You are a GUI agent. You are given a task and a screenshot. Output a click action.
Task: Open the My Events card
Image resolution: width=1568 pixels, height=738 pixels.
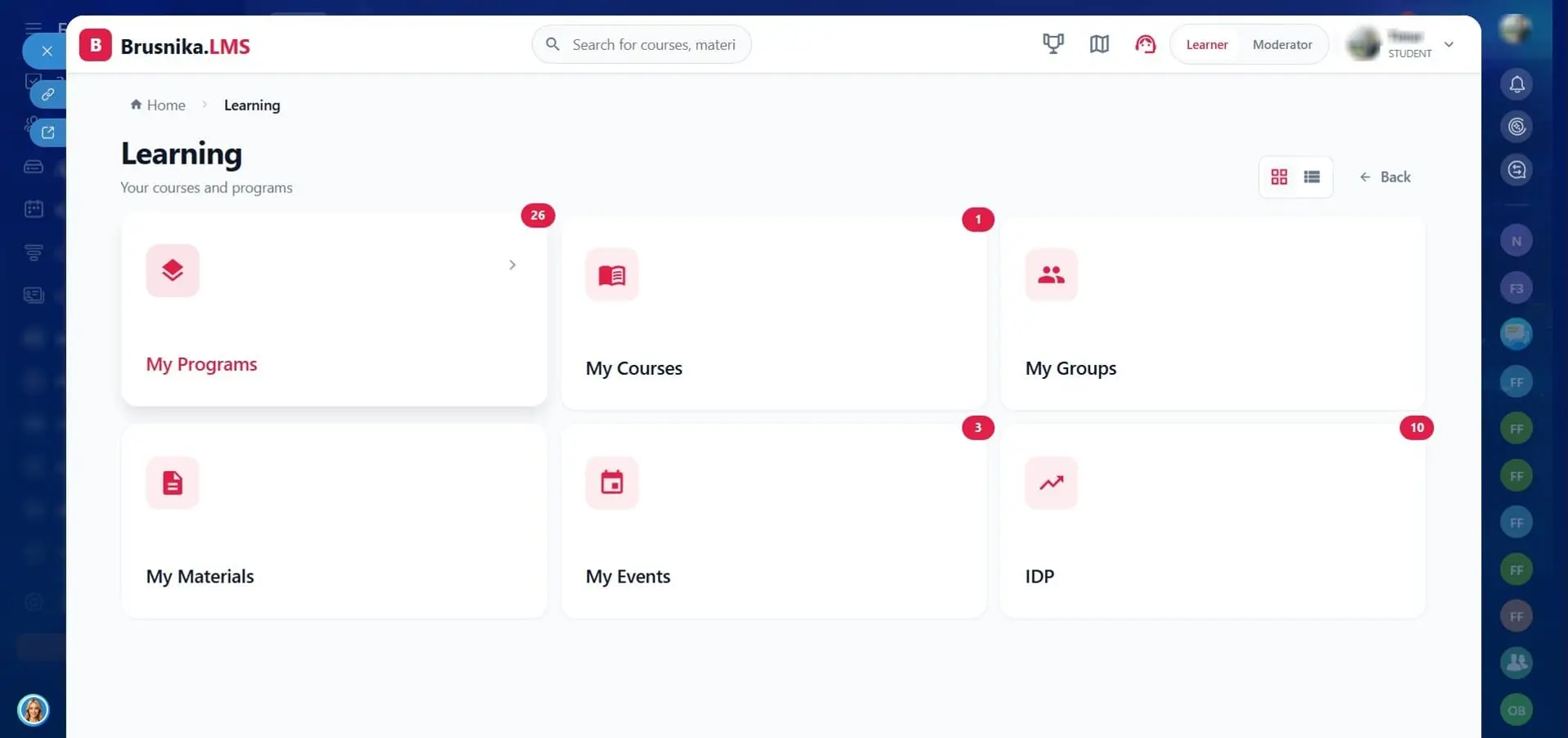(x=774, y=521)
